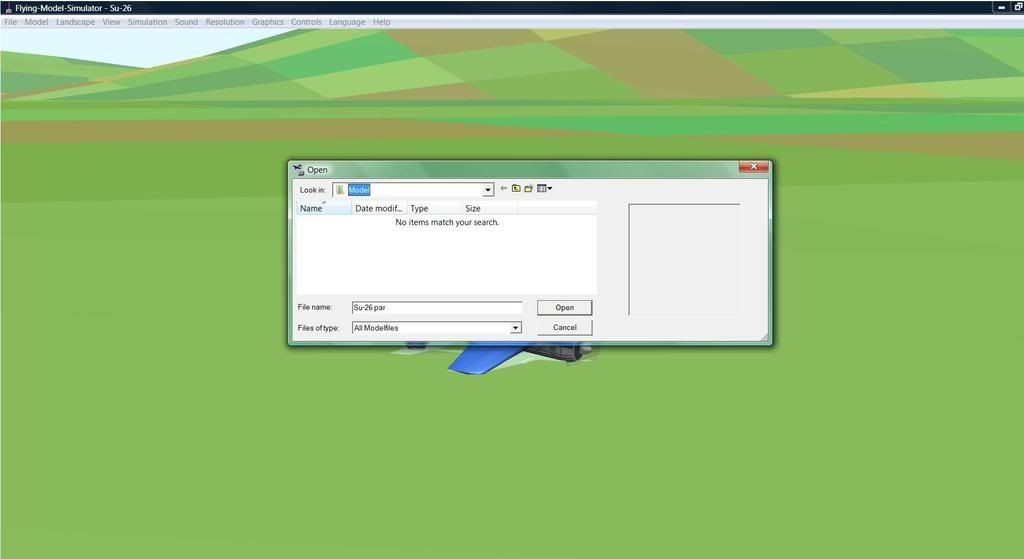Screen dimensions: 1024x559
Task: Click the Flying-Model-Simulator title bar icon
Action: (8, 8)
